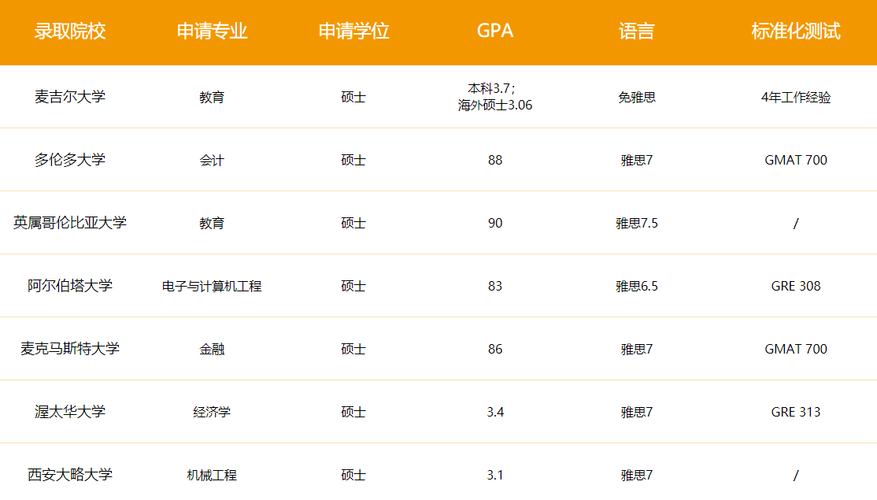Select the 4年工作经验 cell
The image size is (877, 500).
(x=795, y=97)
